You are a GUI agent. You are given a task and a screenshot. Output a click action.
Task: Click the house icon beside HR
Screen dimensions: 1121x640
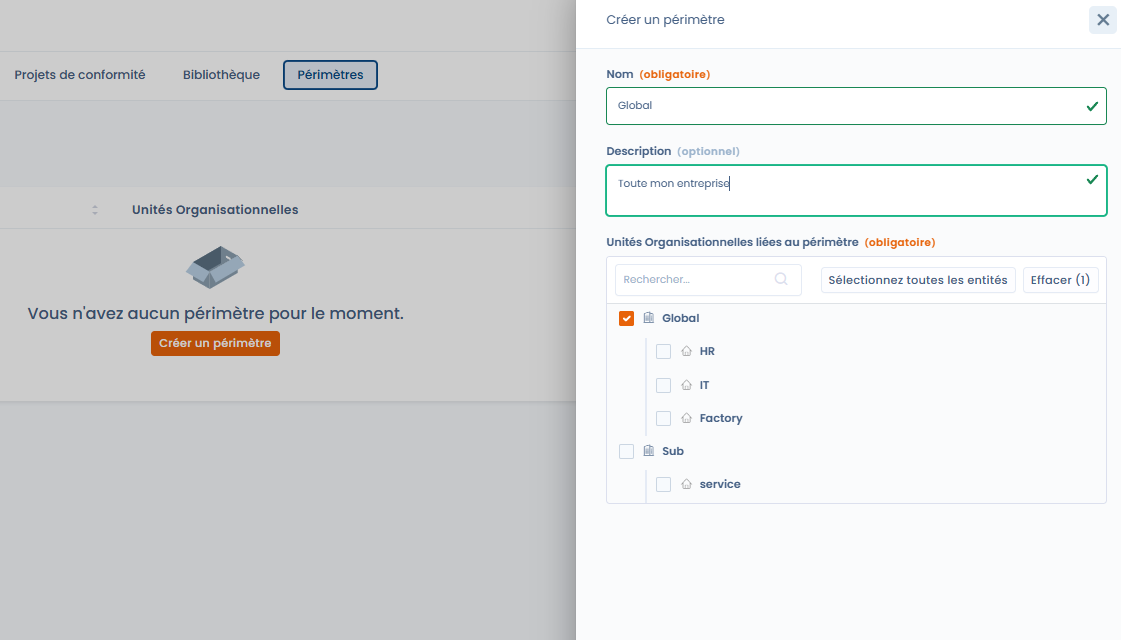click(686, 351)
